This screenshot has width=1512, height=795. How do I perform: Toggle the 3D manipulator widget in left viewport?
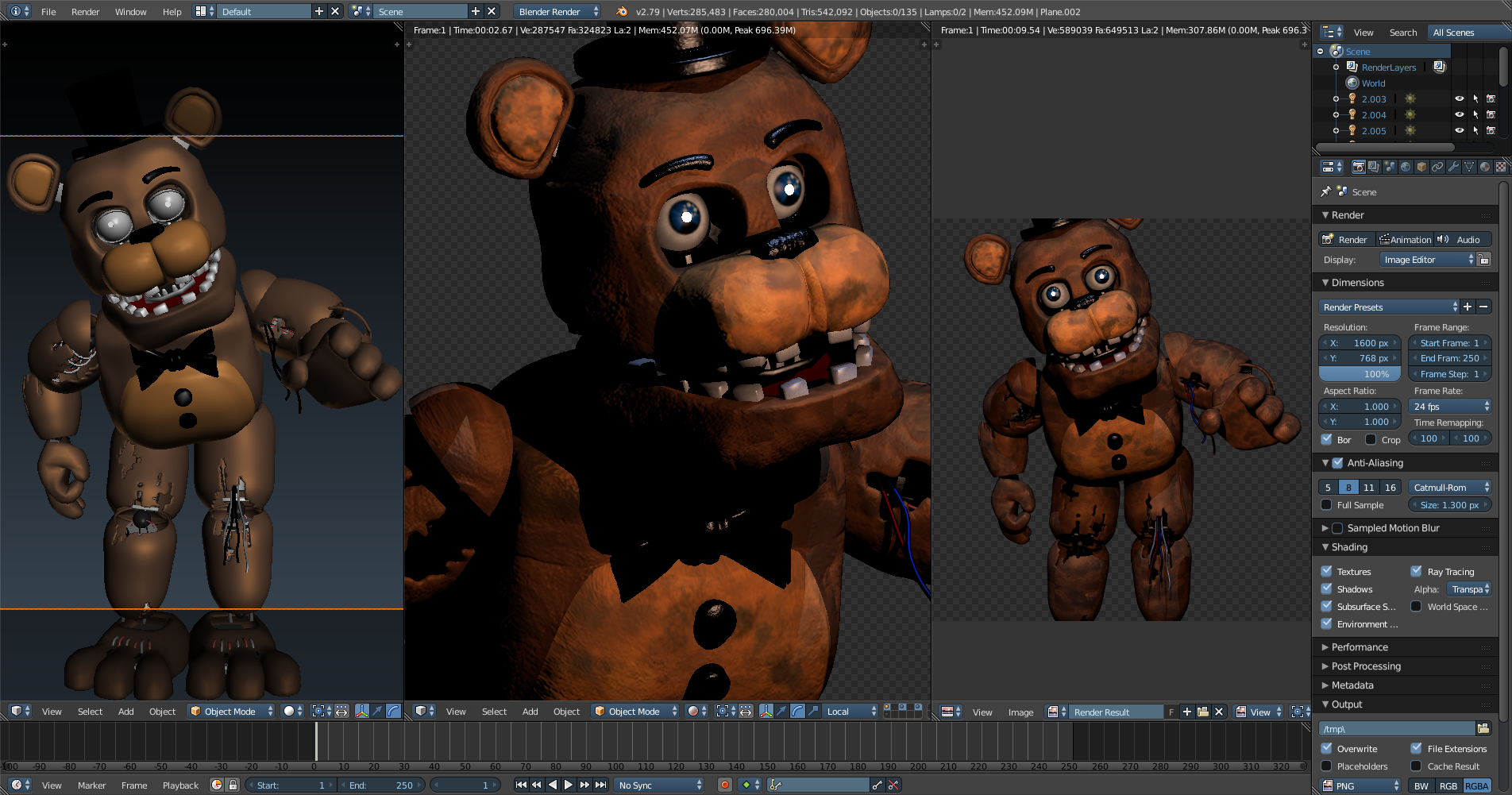[362, 711]
